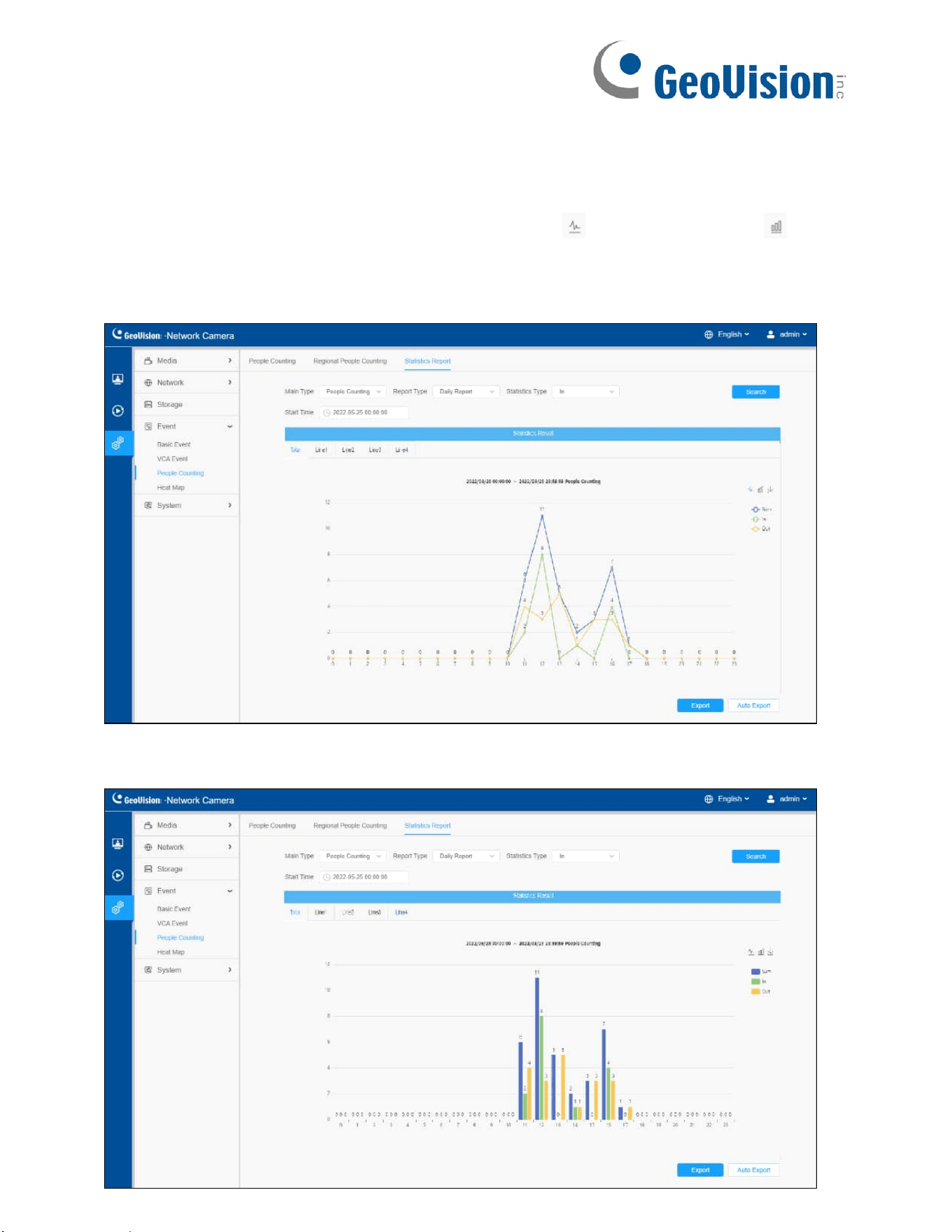Open settings gear sidebar icon in the line-chart screenshot

(x=118, y=443)
